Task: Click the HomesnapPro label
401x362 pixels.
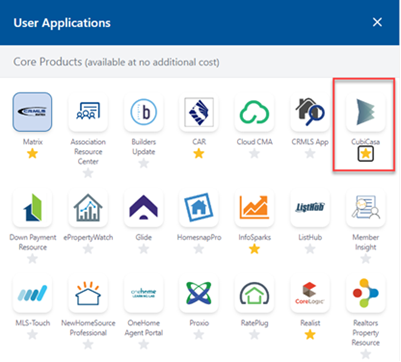Action: coord(199,237)
